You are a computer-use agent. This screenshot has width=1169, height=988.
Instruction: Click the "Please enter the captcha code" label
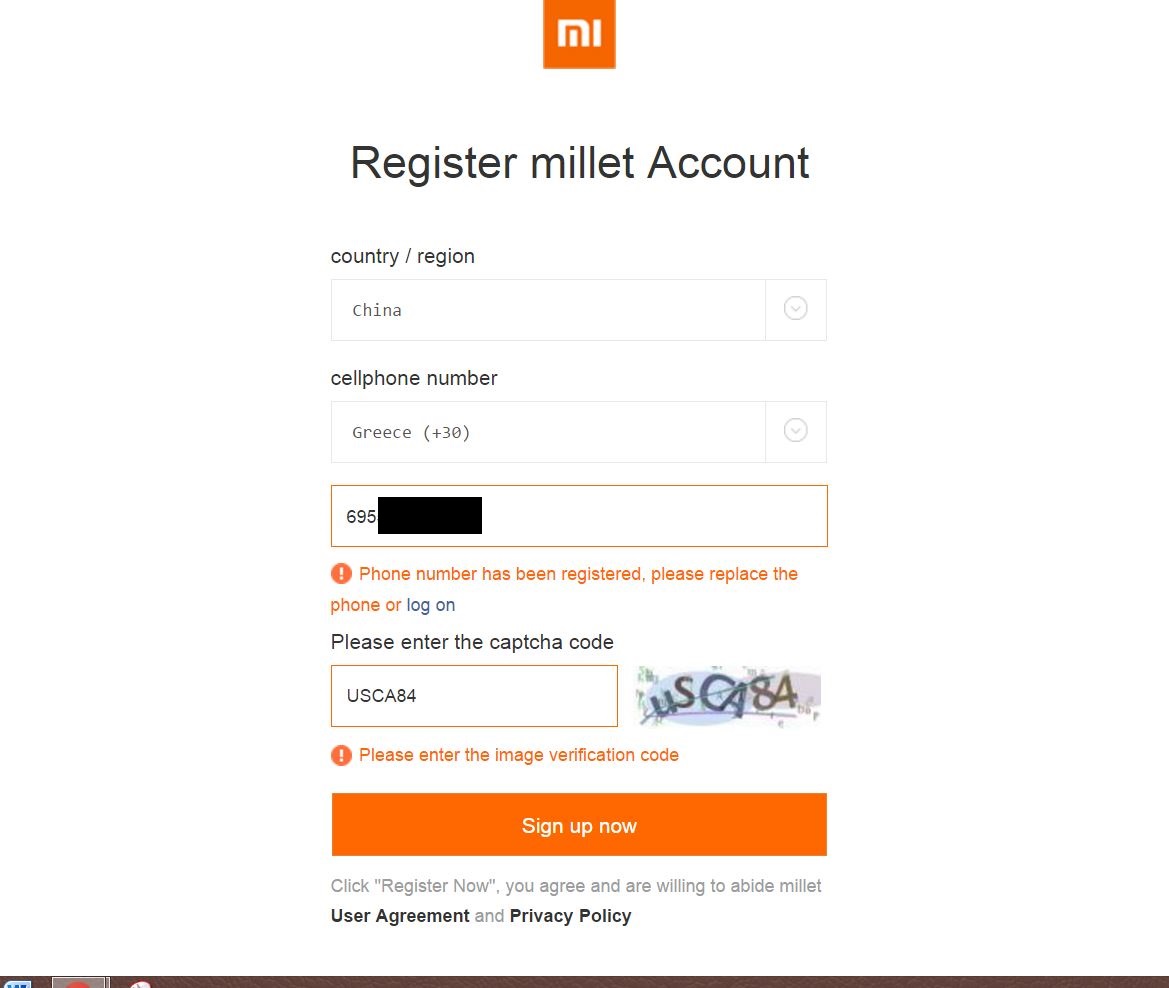coord(472,642)
